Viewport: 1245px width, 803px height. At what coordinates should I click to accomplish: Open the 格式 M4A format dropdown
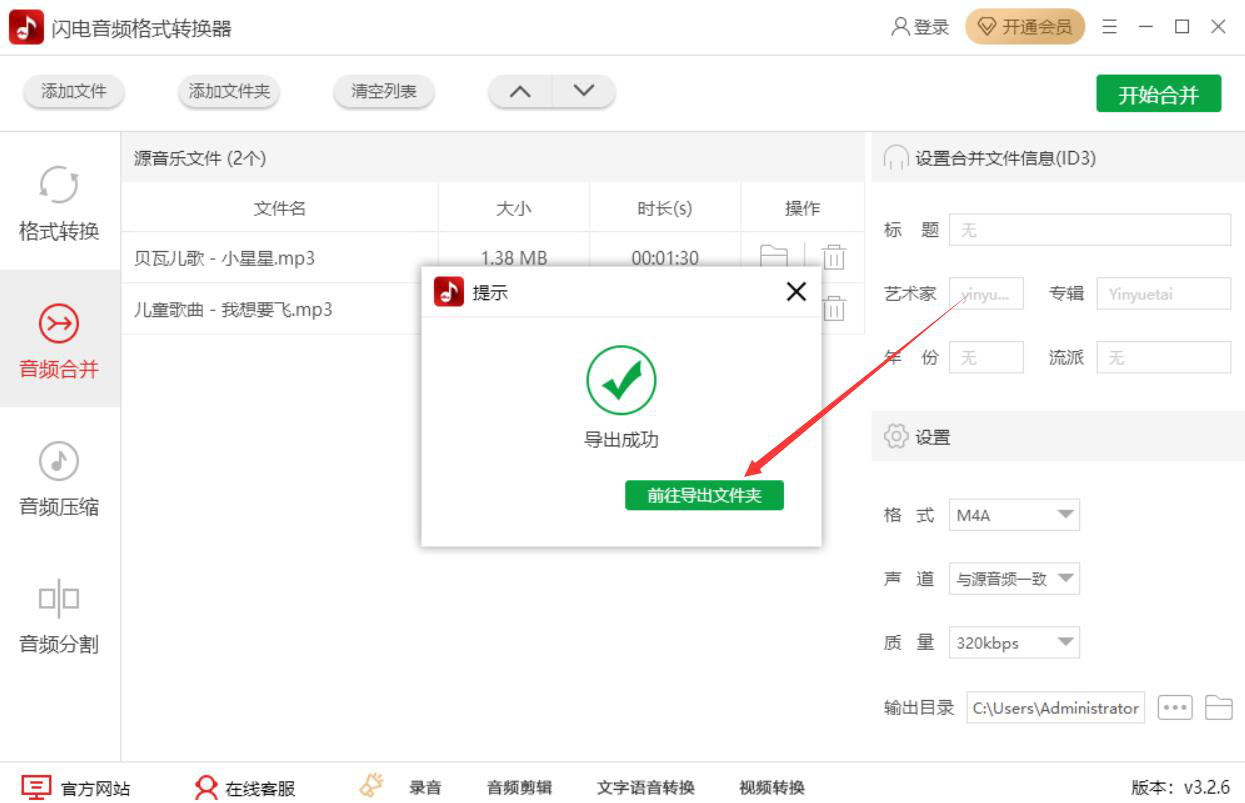[x=1014, y=515]
